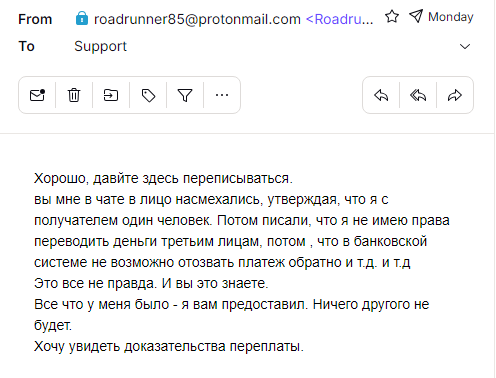The height and width of the screenshot is (378, 496).
Task: Click the From label
Action: point(35,19)
